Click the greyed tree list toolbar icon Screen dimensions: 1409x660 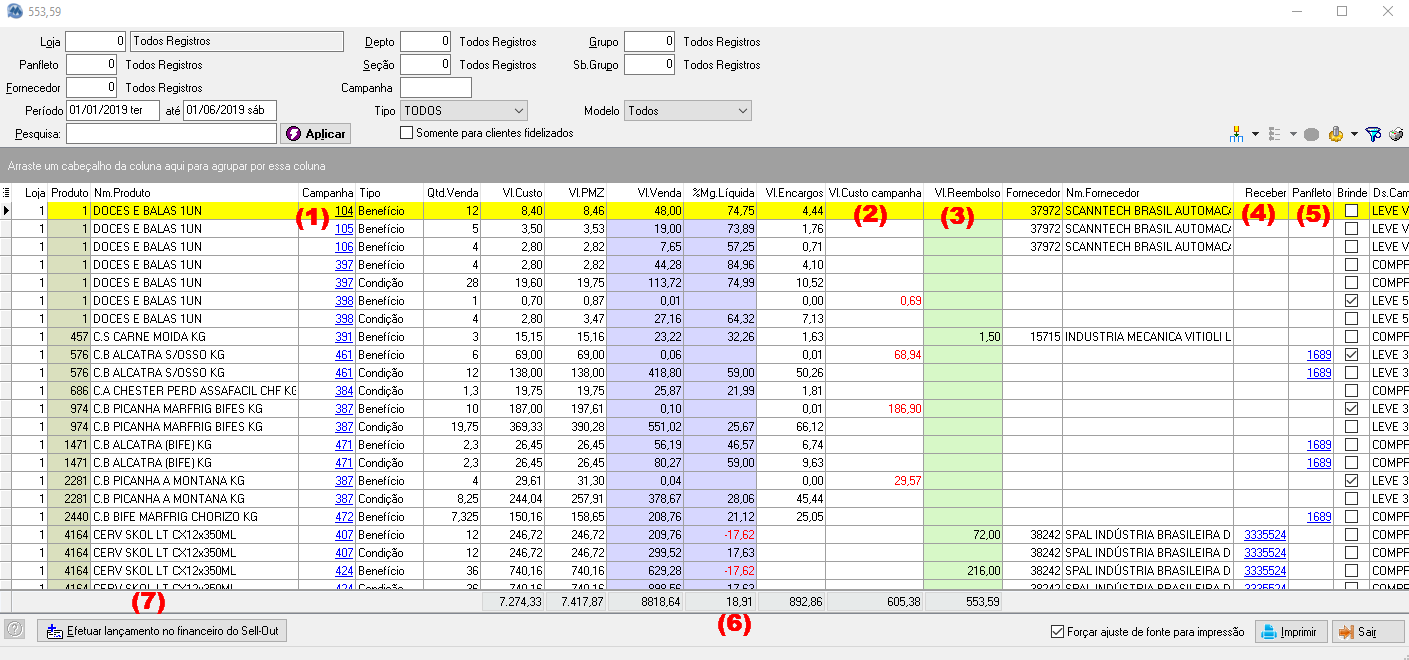tap(1274, 133)
